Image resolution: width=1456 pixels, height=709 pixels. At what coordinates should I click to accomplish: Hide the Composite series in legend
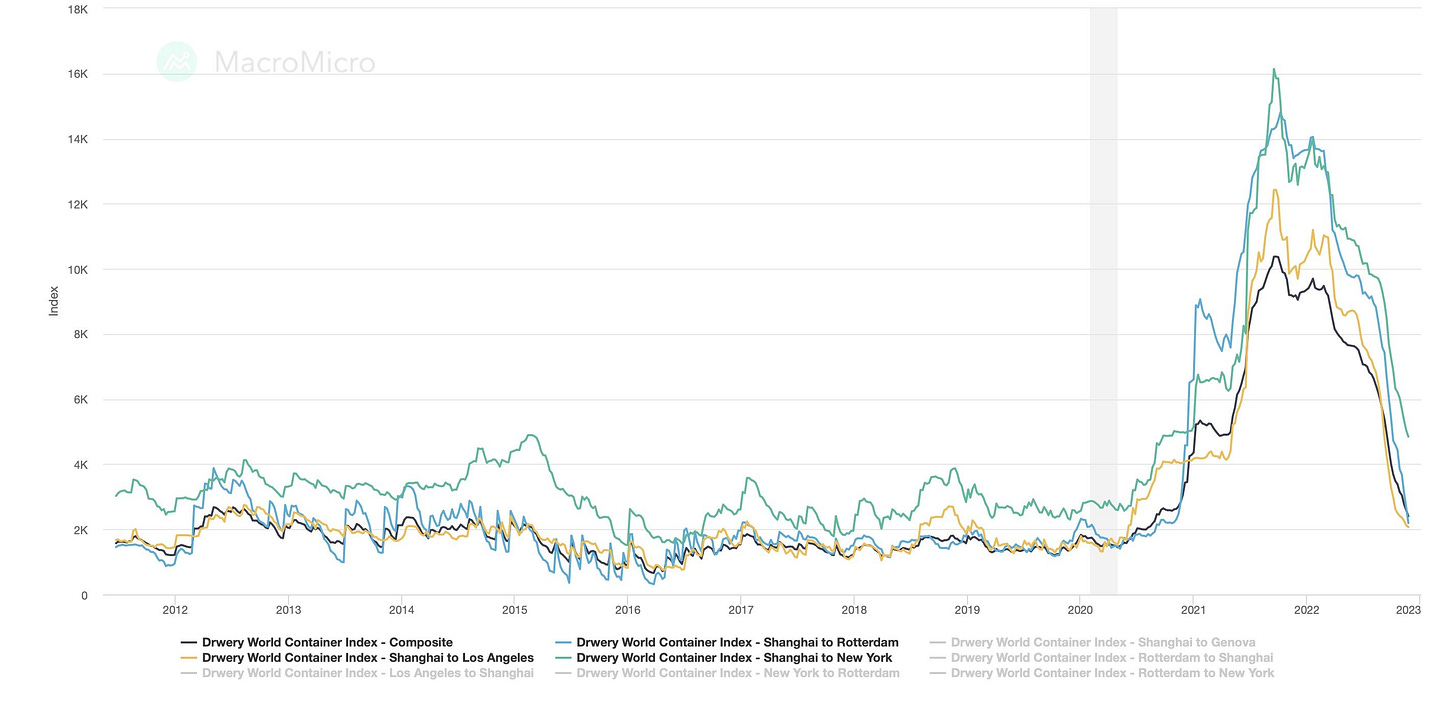(327, 642)
